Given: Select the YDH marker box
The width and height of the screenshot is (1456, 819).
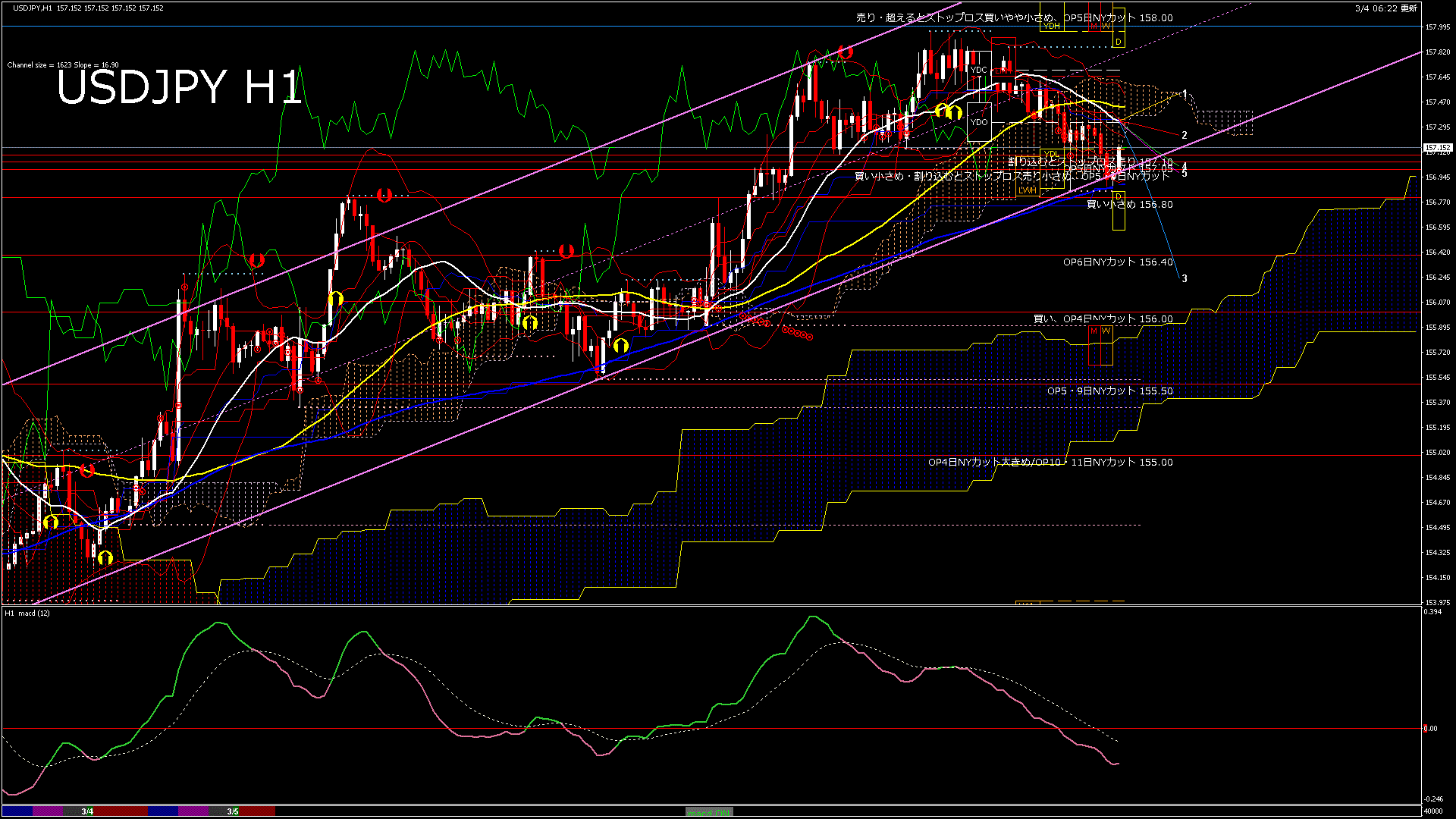Looking at the screenshot, I should coord(1052,26).
